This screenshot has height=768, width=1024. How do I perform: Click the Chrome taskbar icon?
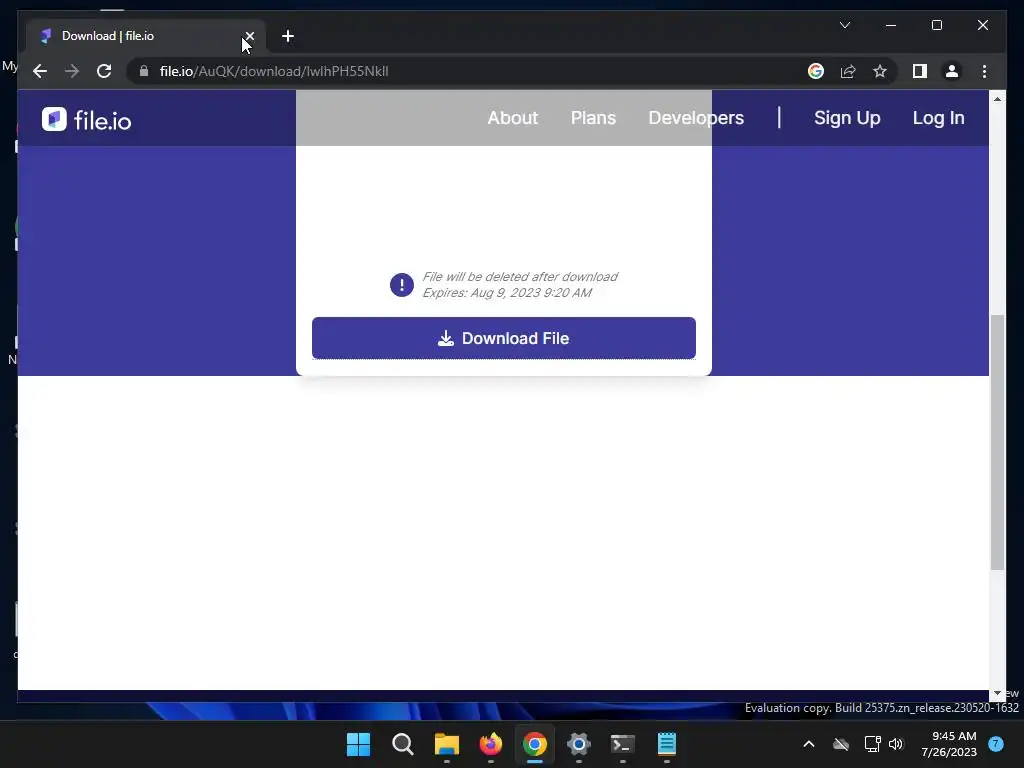coord(534,744)
